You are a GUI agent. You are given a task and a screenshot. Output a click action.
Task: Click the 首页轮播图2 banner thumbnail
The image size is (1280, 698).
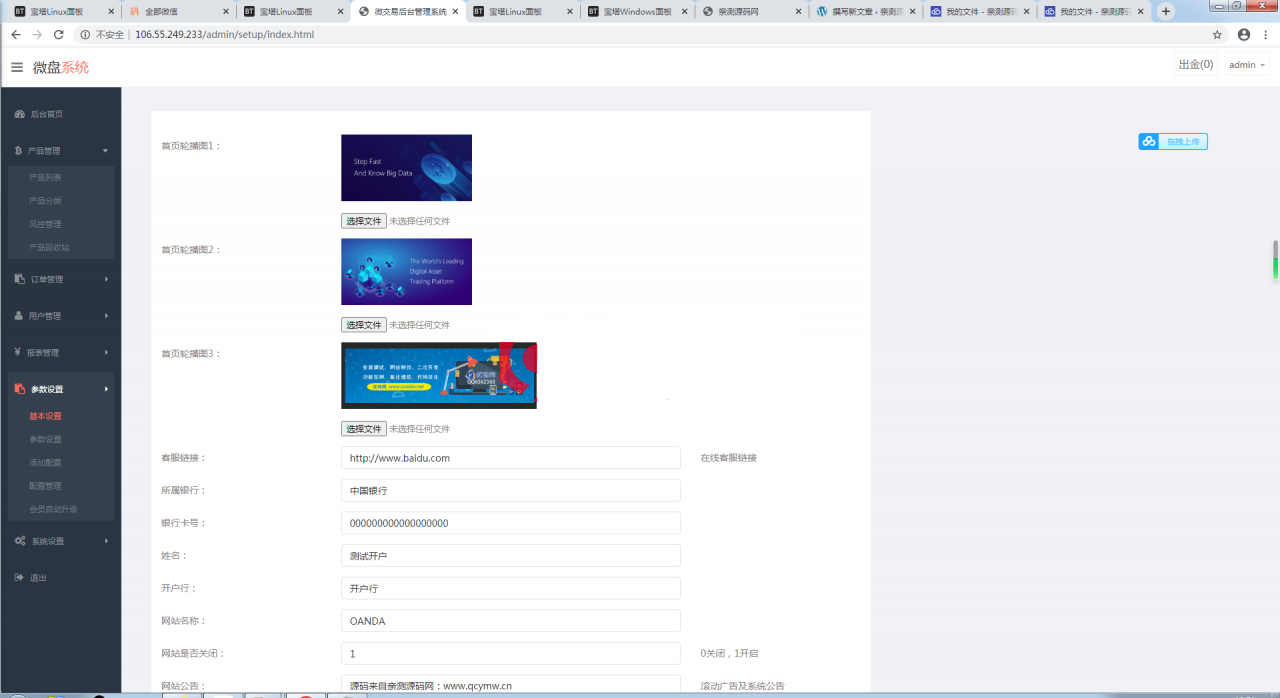tap(406, 272)
